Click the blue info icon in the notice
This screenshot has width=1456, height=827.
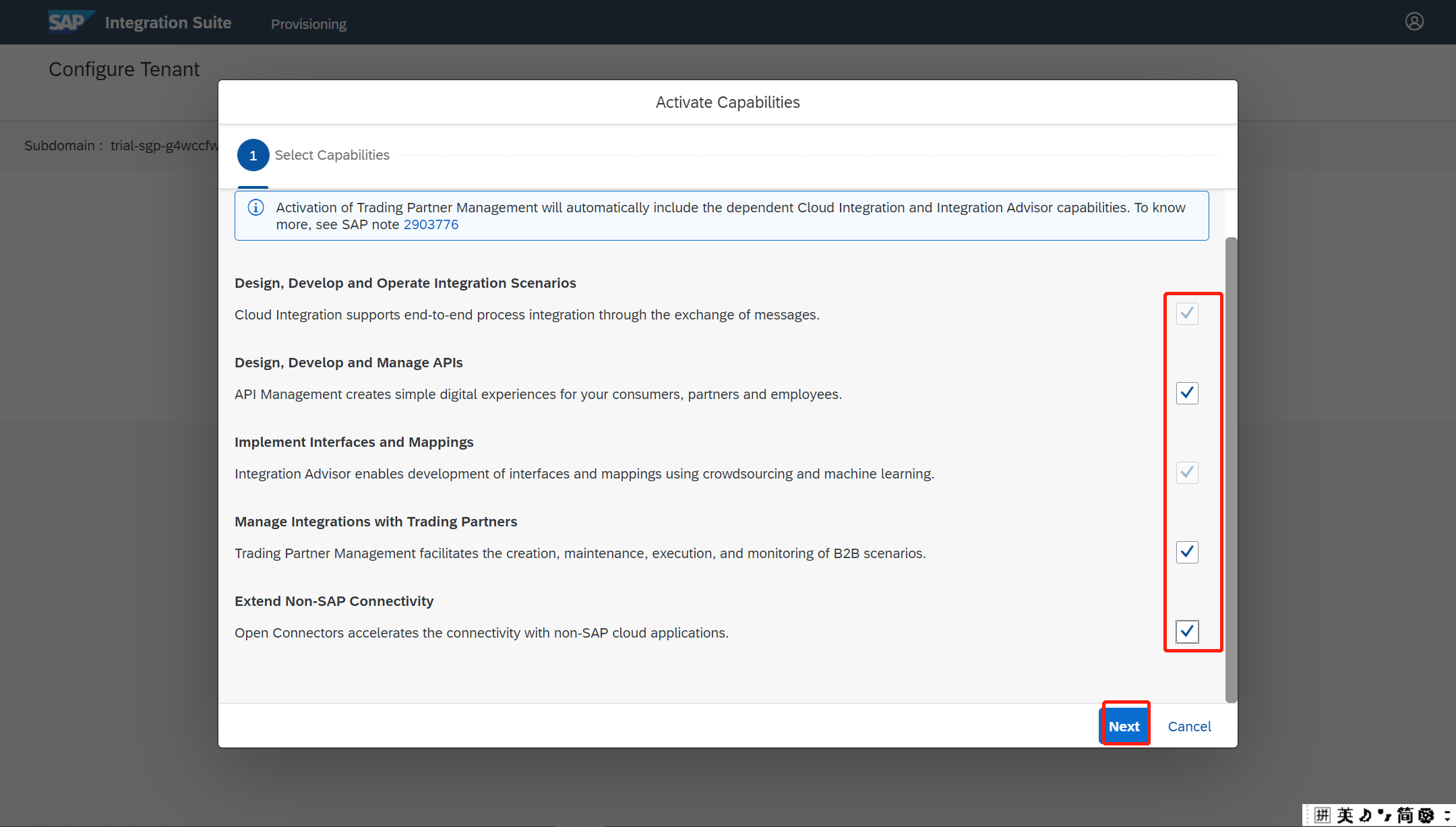pyautogui.click(x=255, y=208)
